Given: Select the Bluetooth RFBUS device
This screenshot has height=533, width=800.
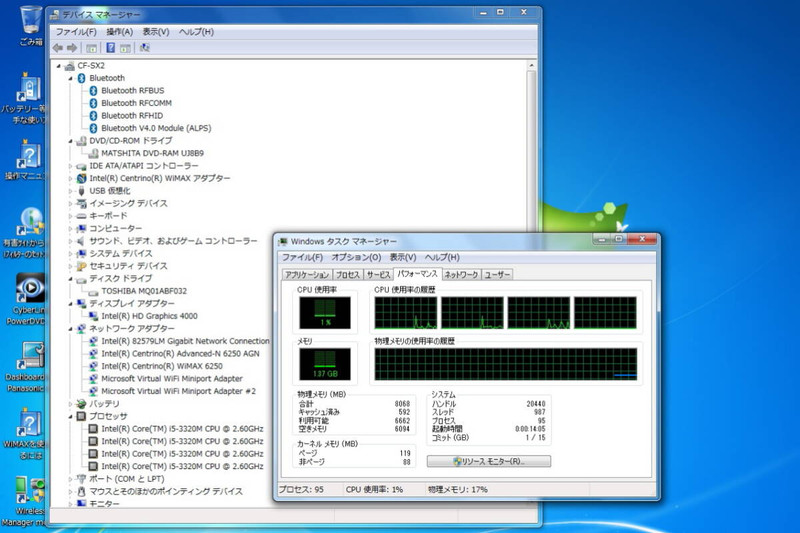Looking at the screenshot, I should [133, 90].
